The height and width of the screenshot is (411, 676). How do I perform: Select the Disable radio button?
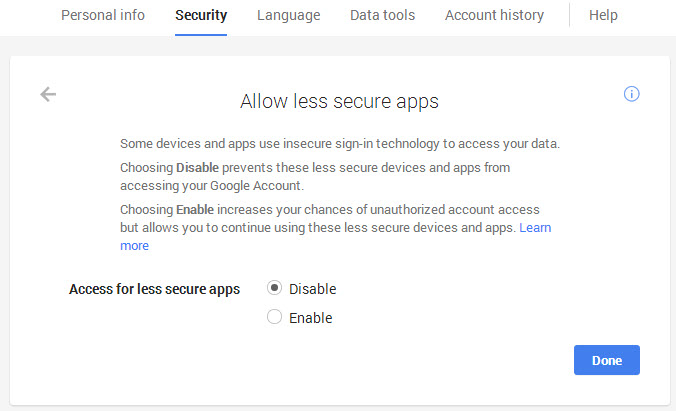(275, 289)
